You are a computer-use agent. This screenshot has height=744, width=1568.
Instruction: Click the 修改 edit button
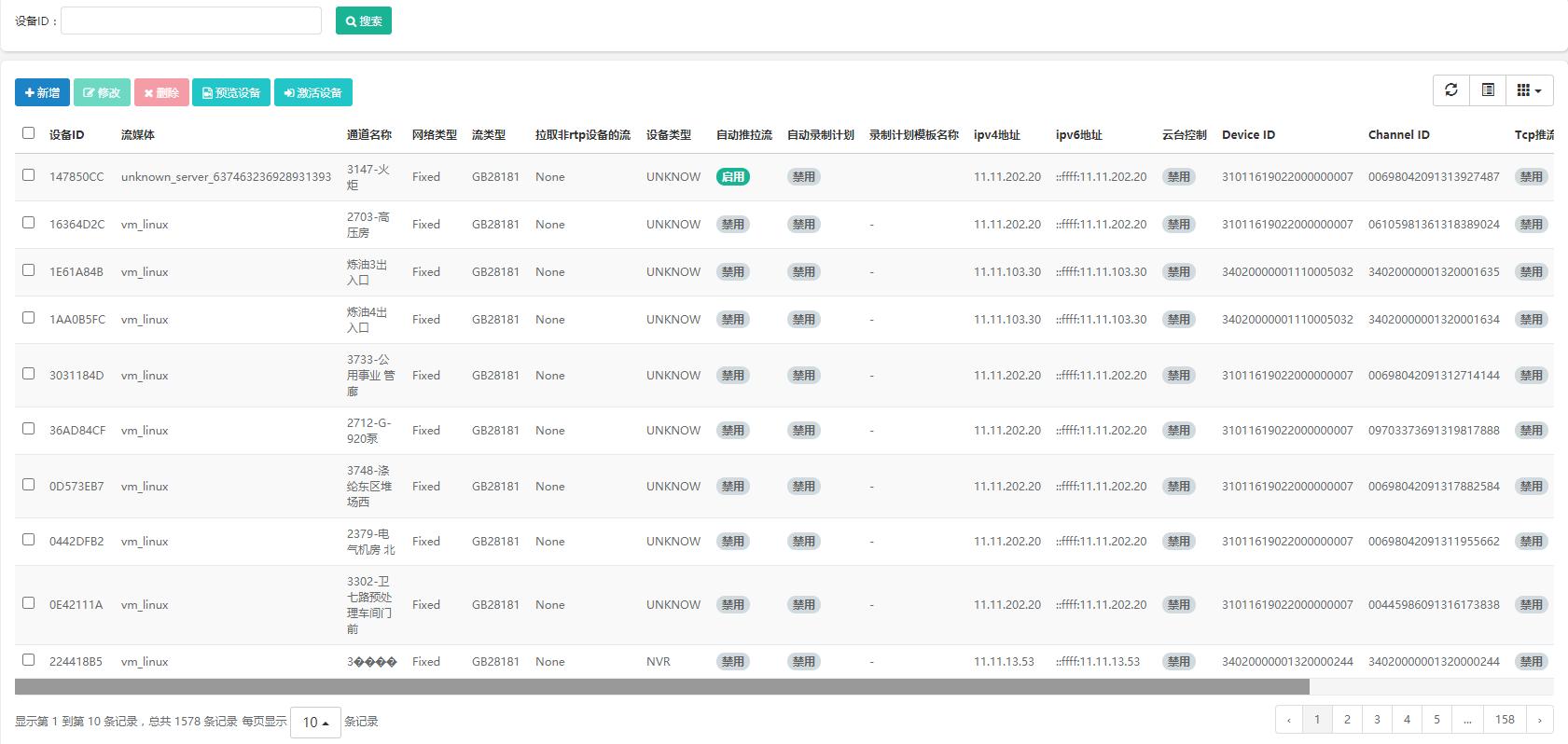point(102,92)
